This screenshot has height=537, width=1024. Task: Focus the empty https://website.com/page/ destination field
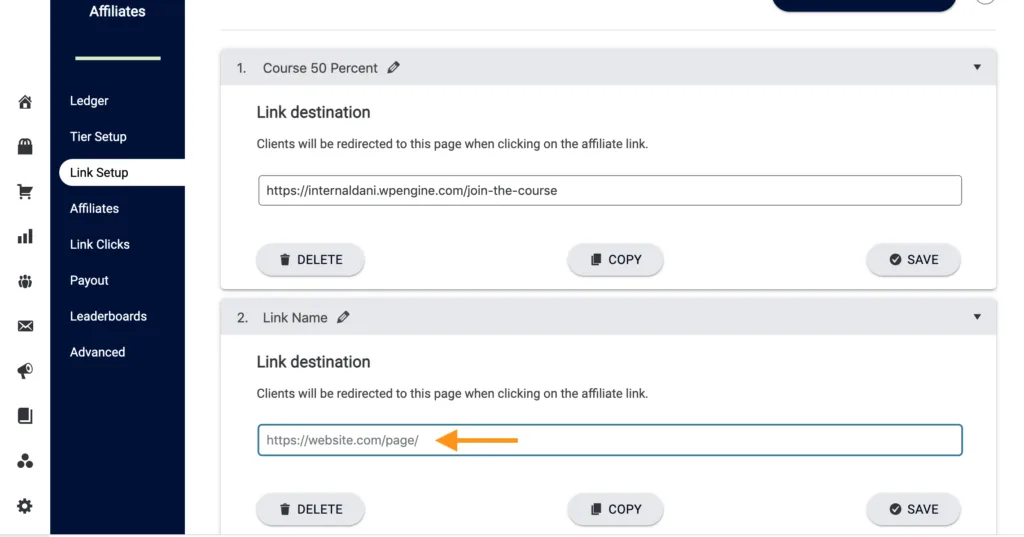[x=609, y=440]
